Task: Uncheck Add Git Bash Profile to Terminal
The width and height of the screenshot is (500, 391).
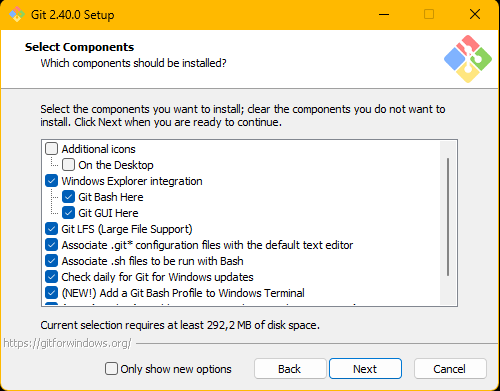Action: [51, 293]
